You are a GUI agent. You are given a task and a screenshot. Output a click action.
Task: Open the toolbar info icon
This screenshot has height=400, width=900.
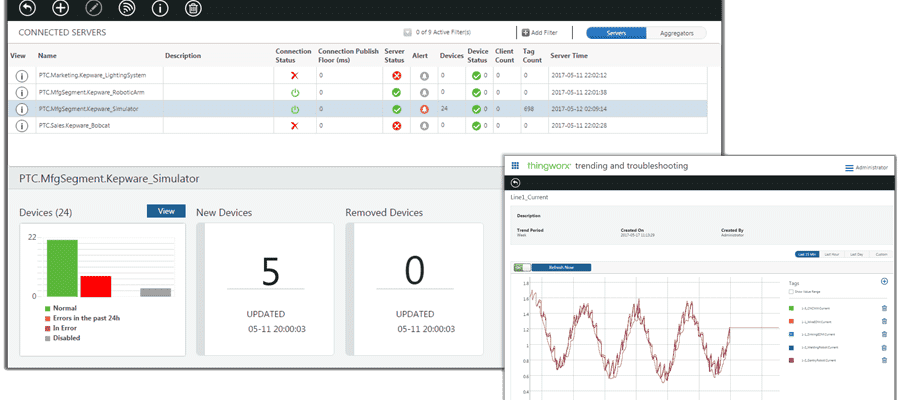[160, 8]
